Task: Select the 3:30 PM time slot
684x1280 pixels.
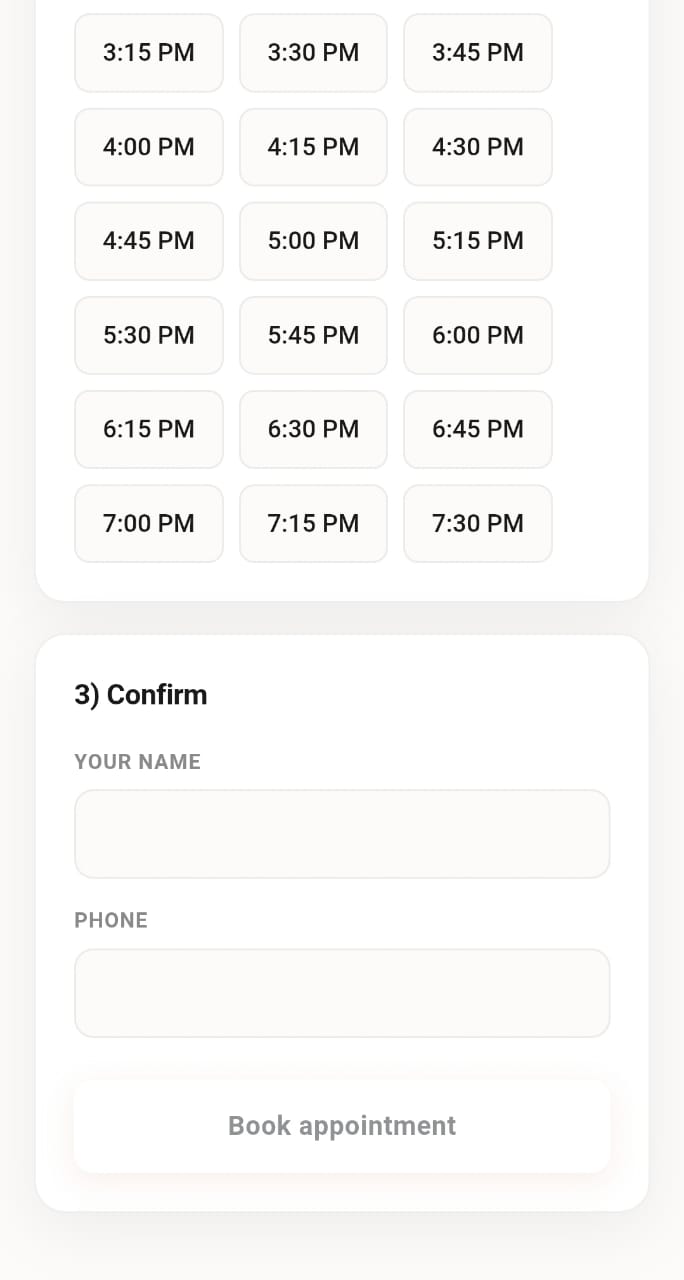Action: [x=313, y=52]
